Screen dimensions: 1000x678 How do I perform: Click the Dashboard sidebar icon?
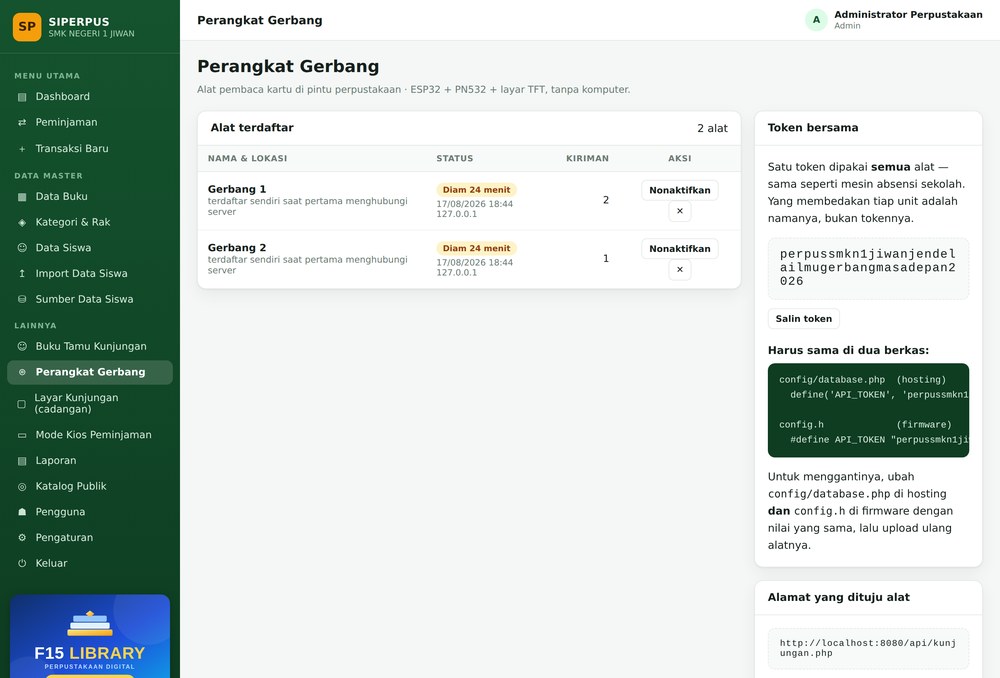22,97
